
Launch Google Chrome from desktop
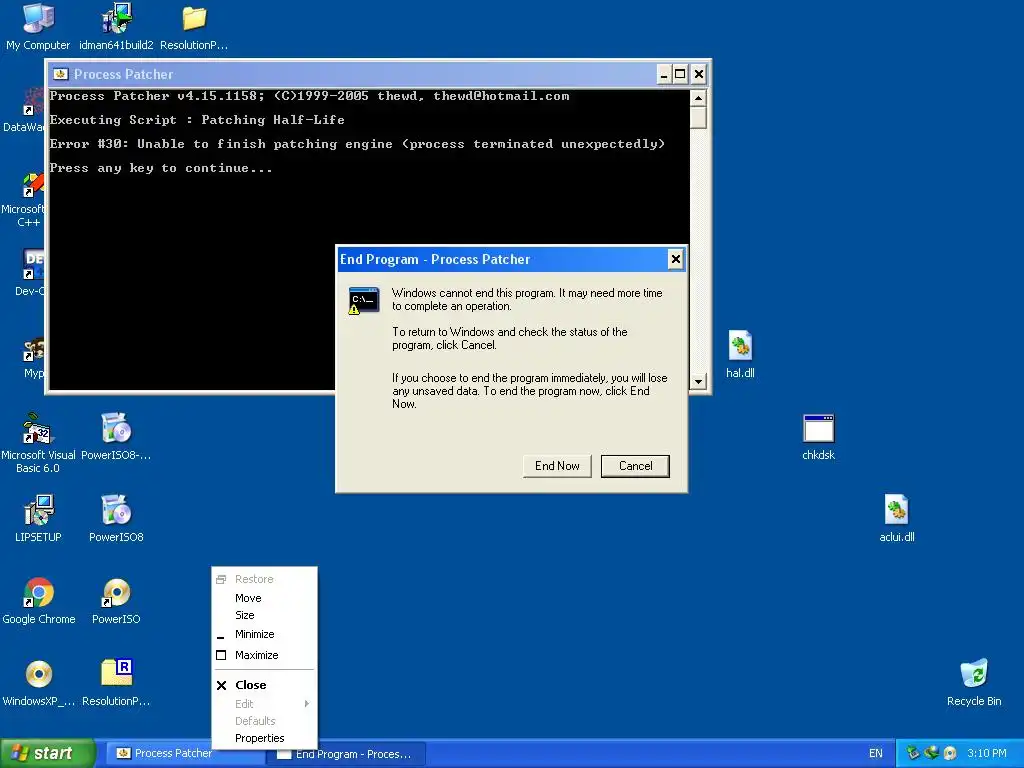(39, 600)
